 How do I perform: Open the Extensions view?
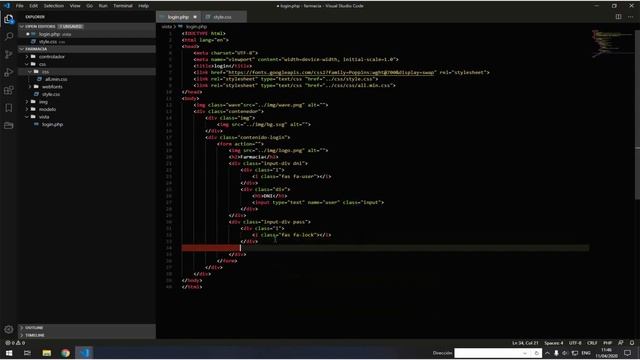(x=9, y=90)
